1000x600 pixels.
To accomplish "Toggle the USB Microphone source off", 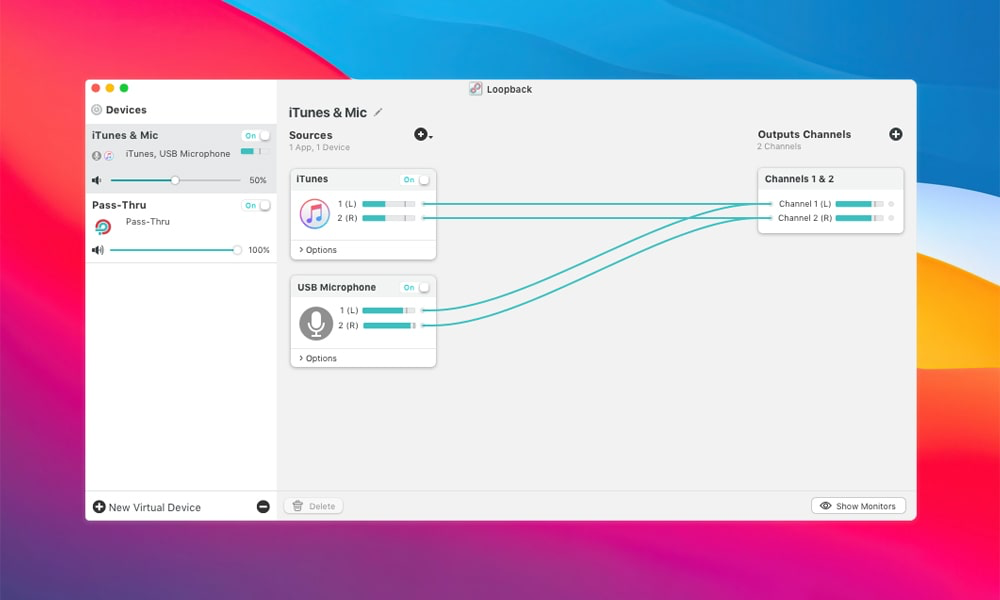I will 419,287.
